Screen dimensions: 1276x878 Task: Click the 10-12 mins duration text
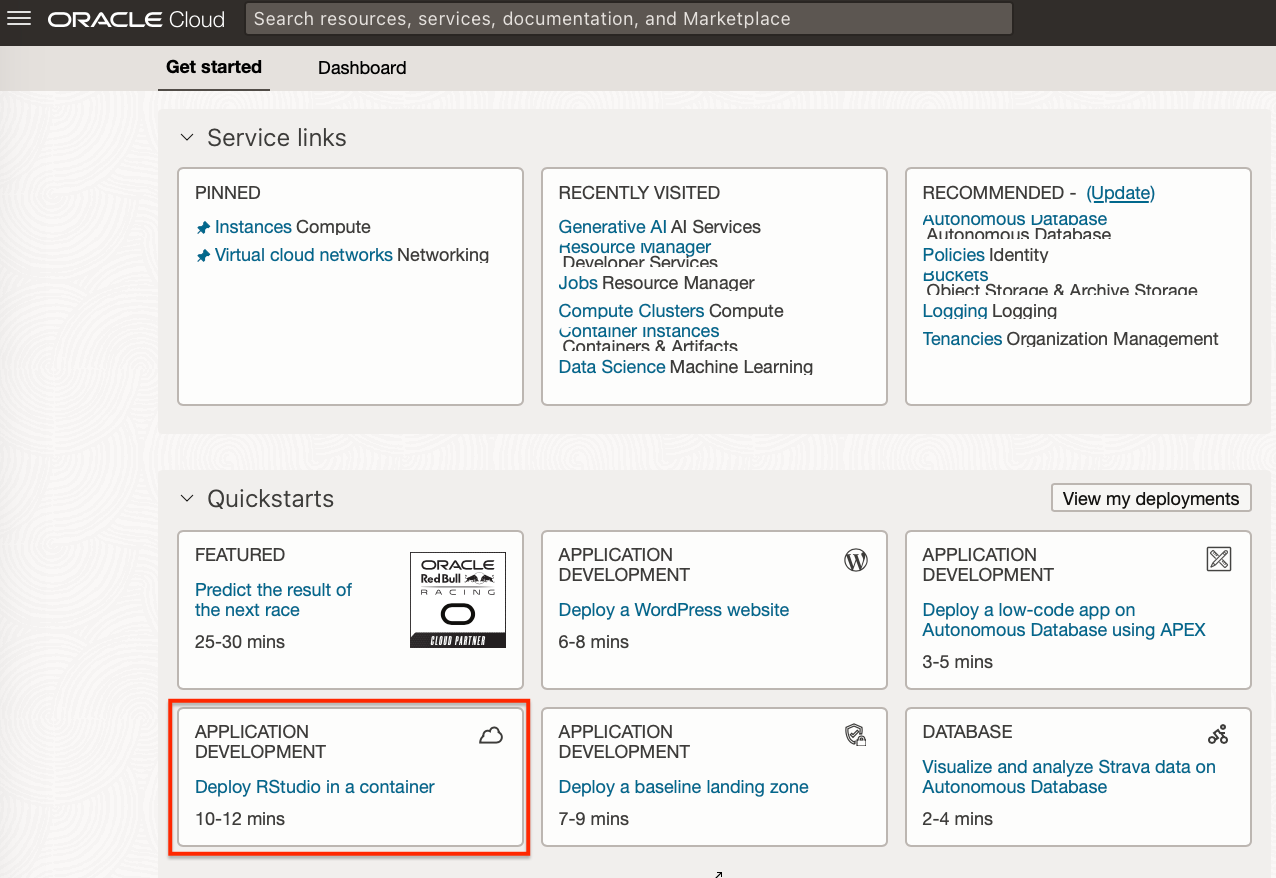240,819
